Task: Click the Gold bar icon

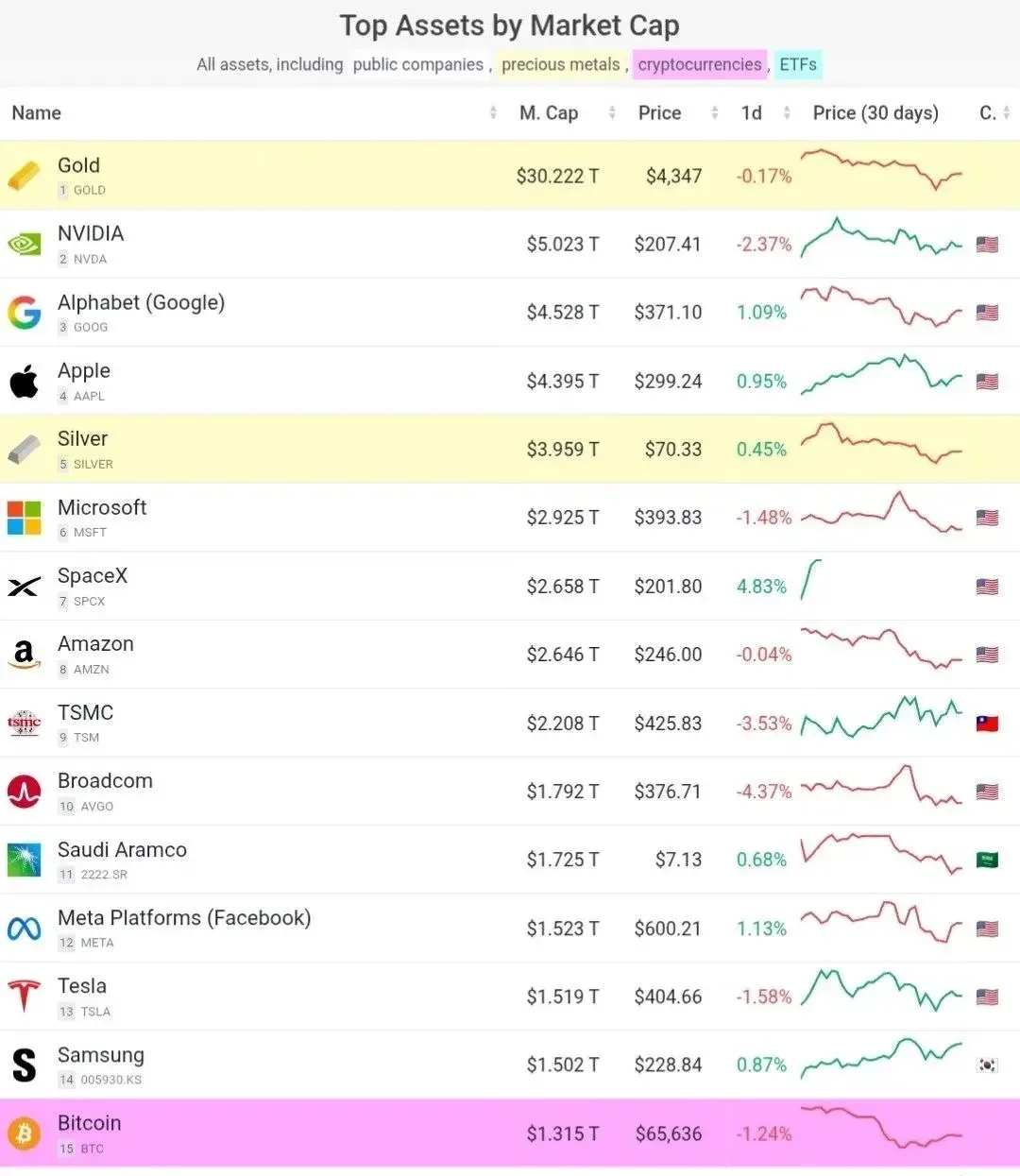Action: click(25, 176)
